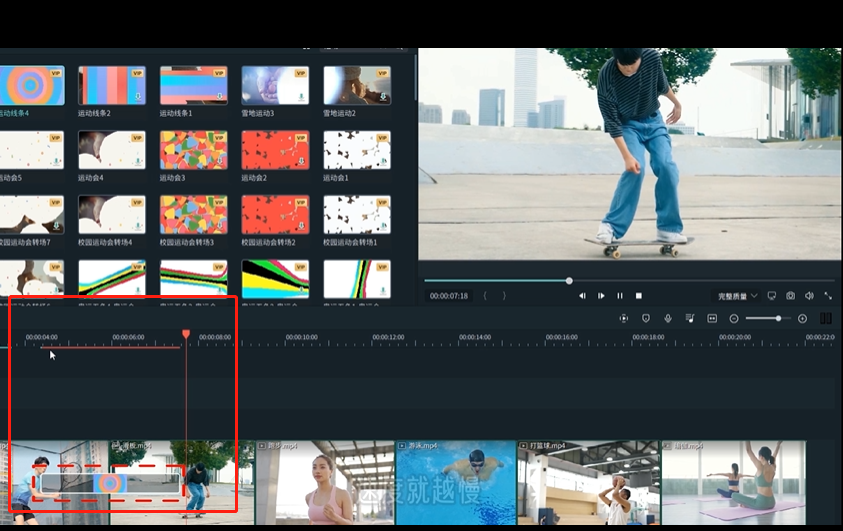Pause playback in the preview player
The height and width of the screenshot is (531, 843).
(620, 296)
